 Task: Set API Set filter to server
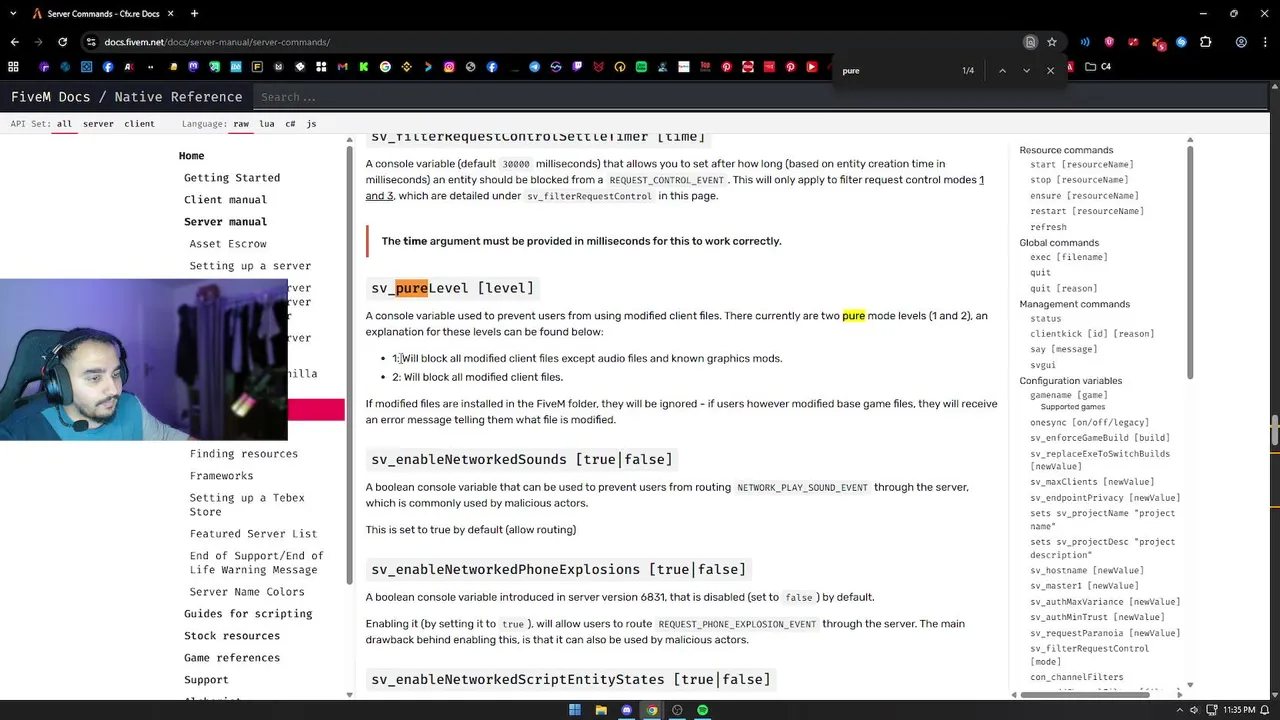[x=98, y=124]
